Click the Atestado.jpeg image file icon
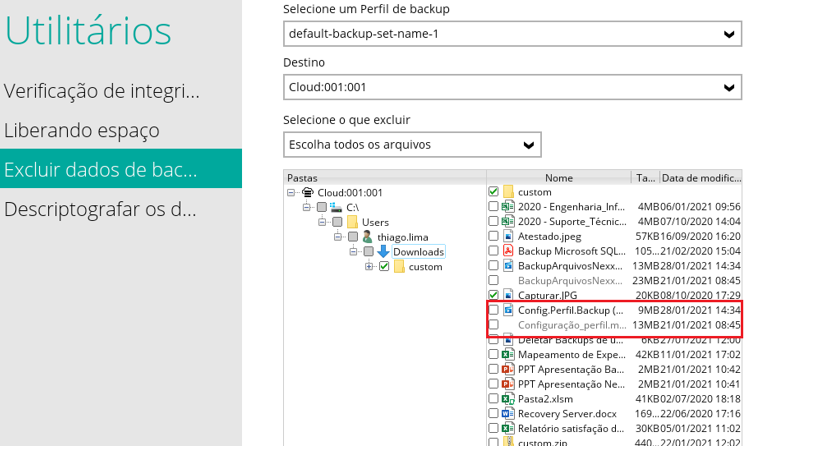820x456 pixels. coord(508,236)
